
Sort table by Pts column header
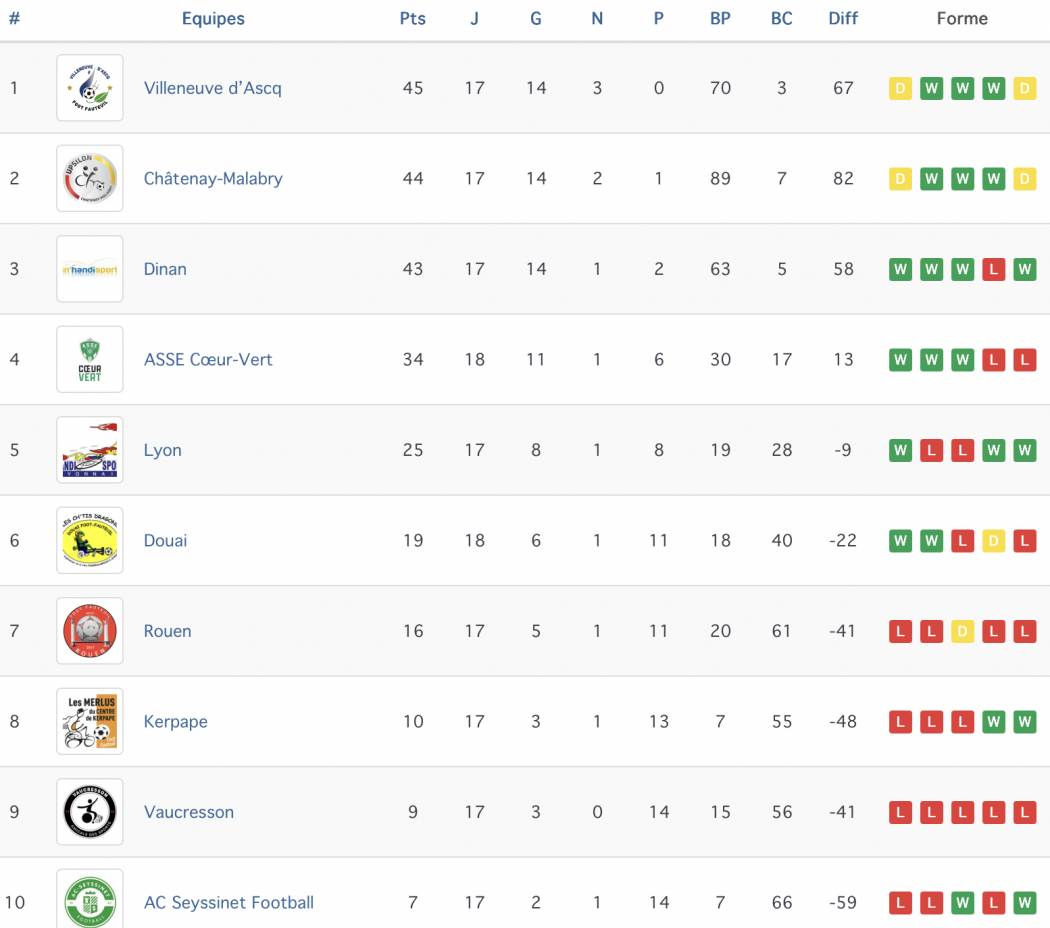tap(412, 19)
